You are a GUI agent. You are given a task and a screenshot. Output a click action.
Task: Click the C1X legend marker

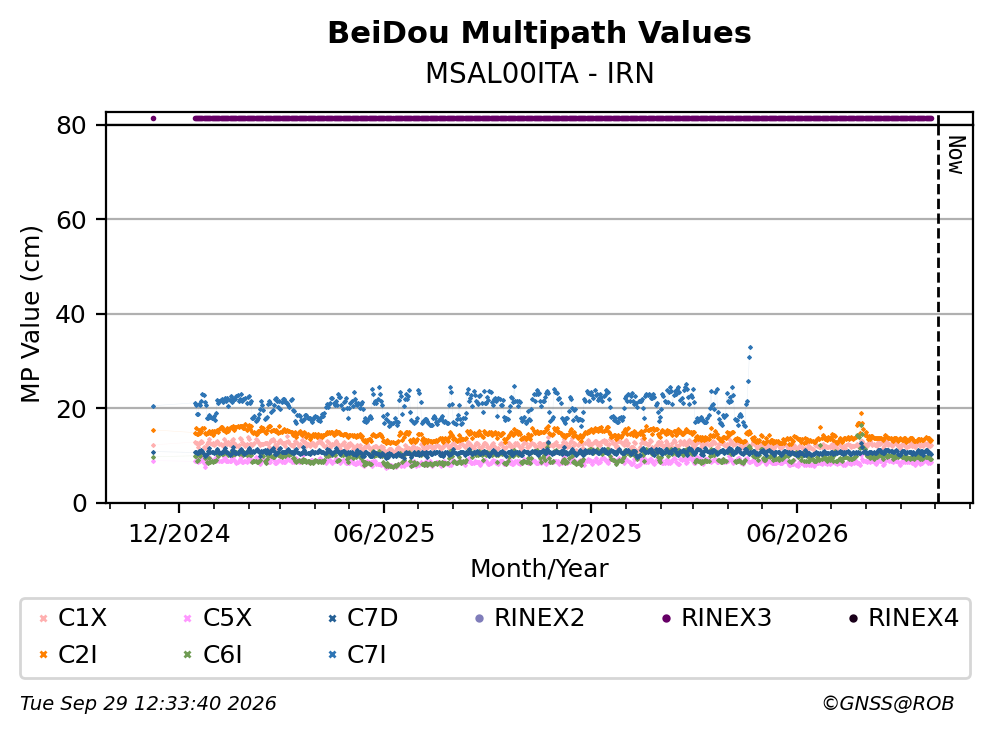pos(44,618)
